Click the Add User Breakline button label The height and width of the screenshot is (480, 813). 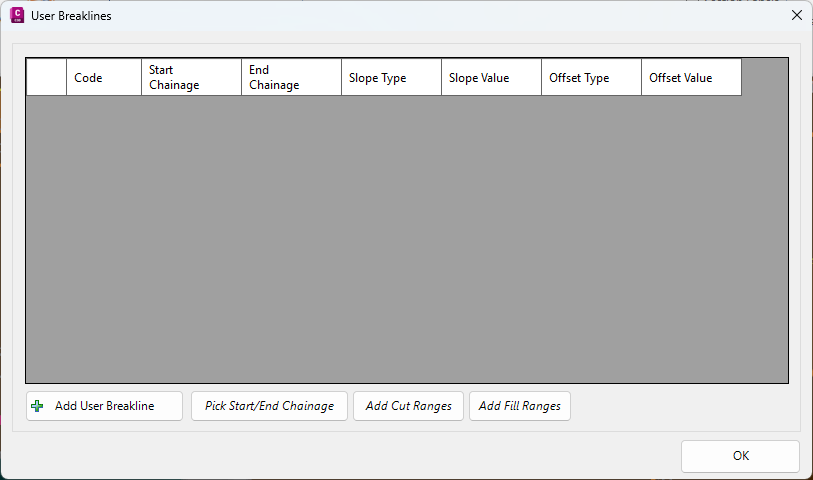click(x=105, y=406)
